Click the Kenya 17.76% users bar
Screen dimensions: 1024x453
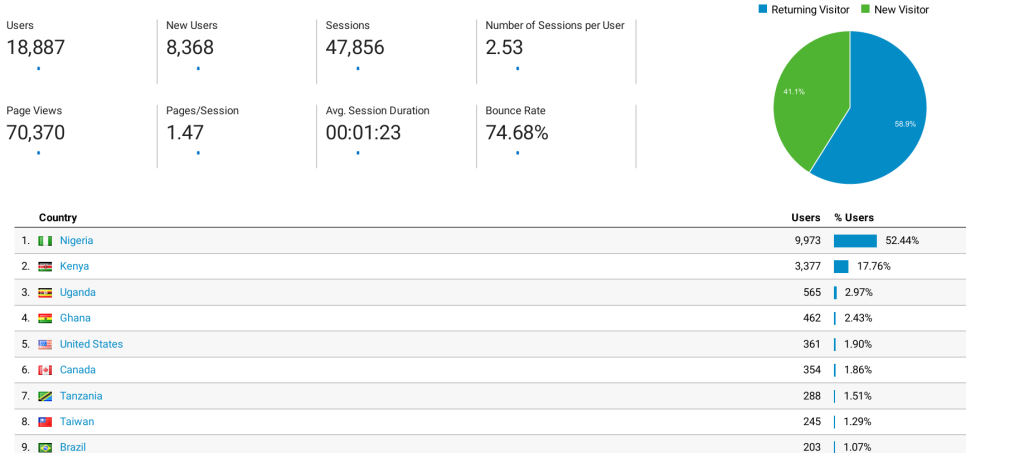click(x=841, y=266)
